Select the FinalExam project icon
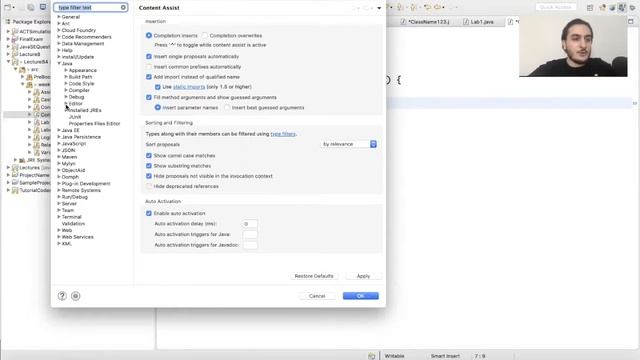 pyautogui.click(x=15, y=39)
